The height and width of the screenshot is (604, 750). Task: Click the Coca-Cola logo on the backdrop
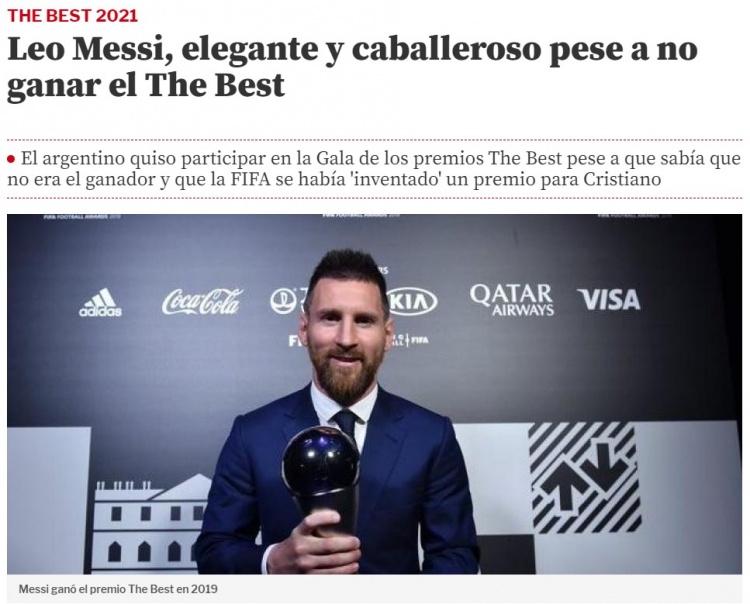(201, 301)
